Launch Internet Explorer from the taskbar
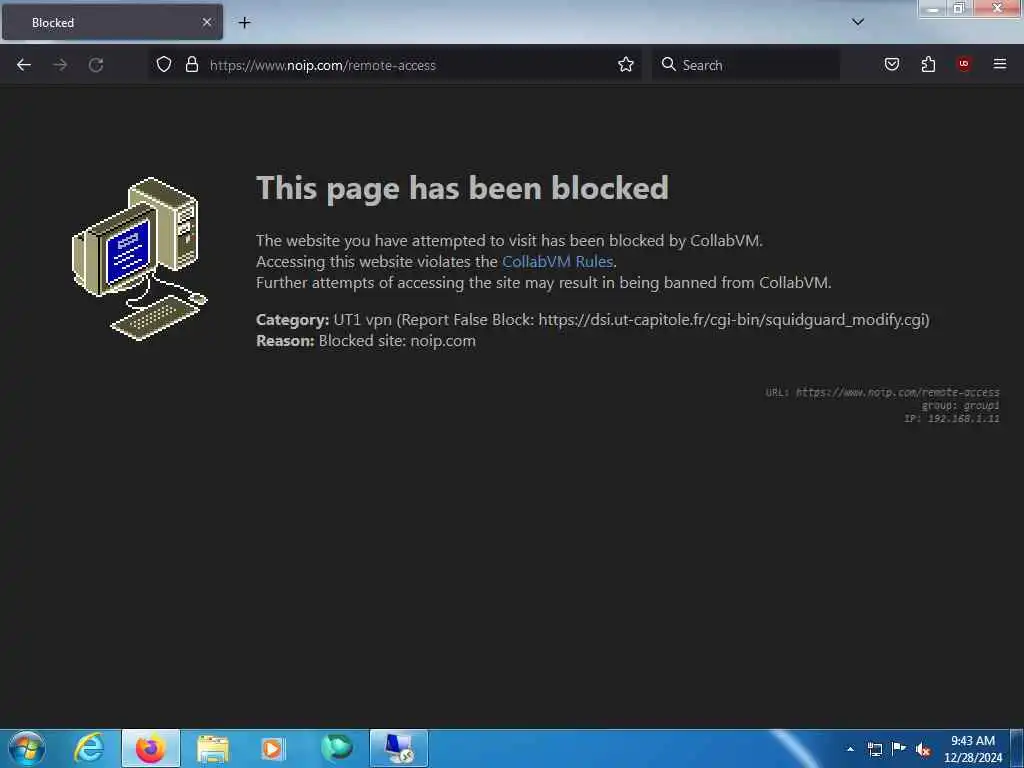The width and height of the screenshot is (1024, 768). coord(89,748)
